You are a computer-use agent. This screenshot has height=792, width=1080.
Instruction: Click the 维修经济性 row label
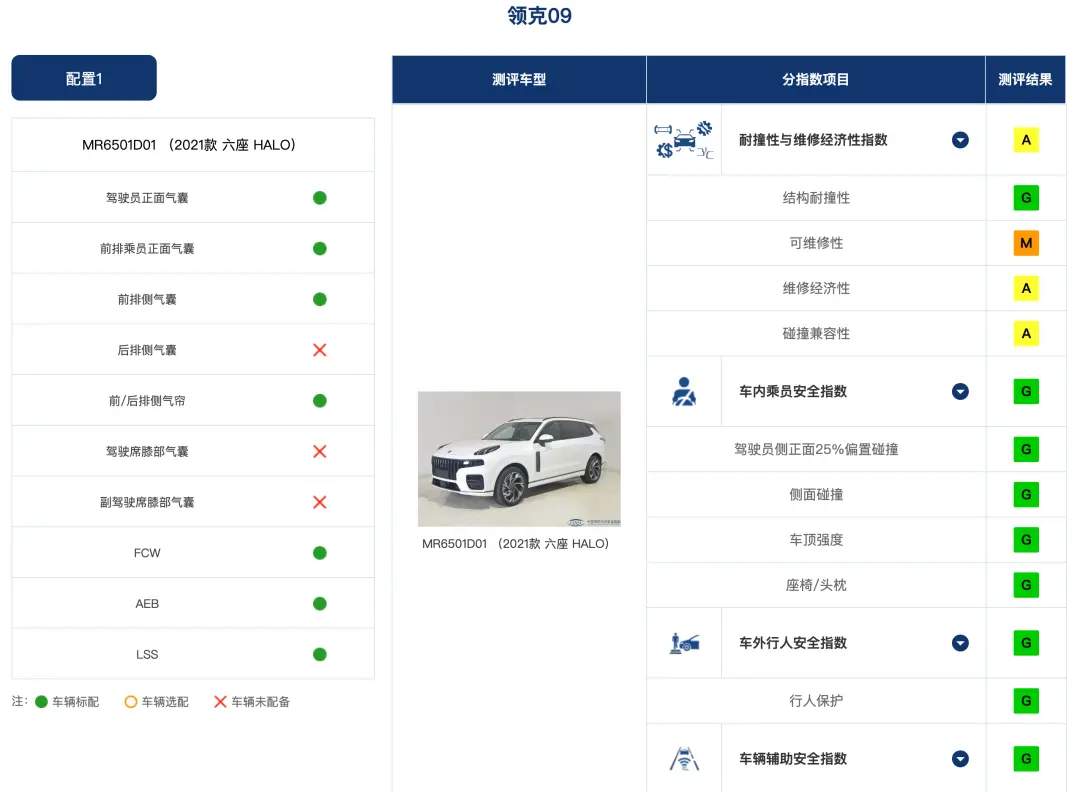[x=816, y=288]
